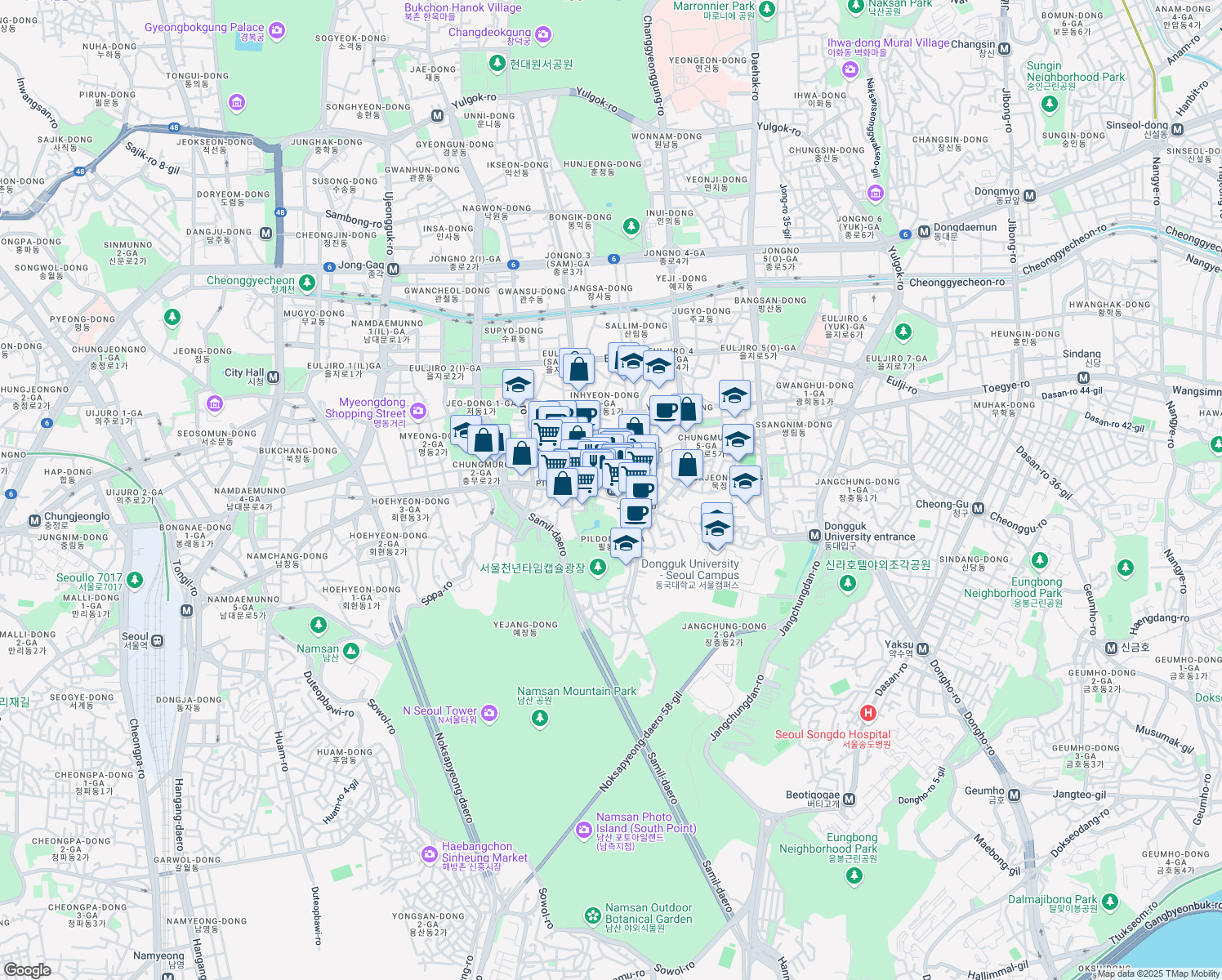Open the N Seoul Tower camera pin
1222x980 pixels.
(x=489, y=713)
